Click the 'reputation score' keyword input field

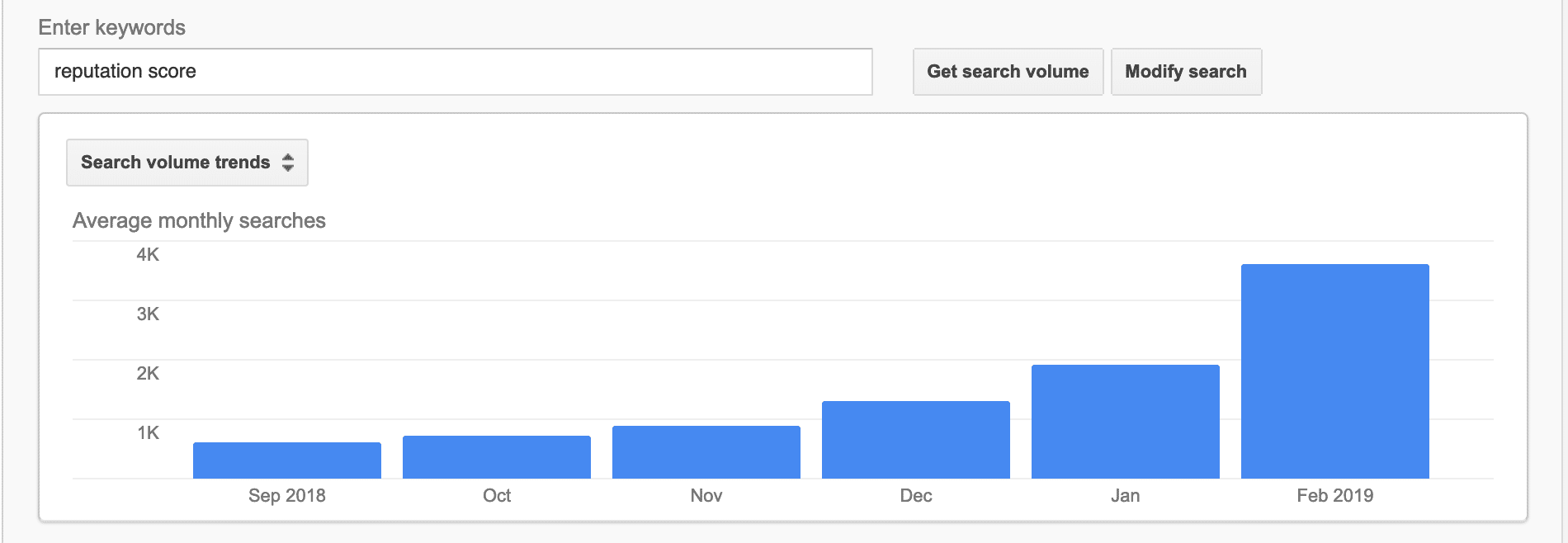tap(455, 72)
